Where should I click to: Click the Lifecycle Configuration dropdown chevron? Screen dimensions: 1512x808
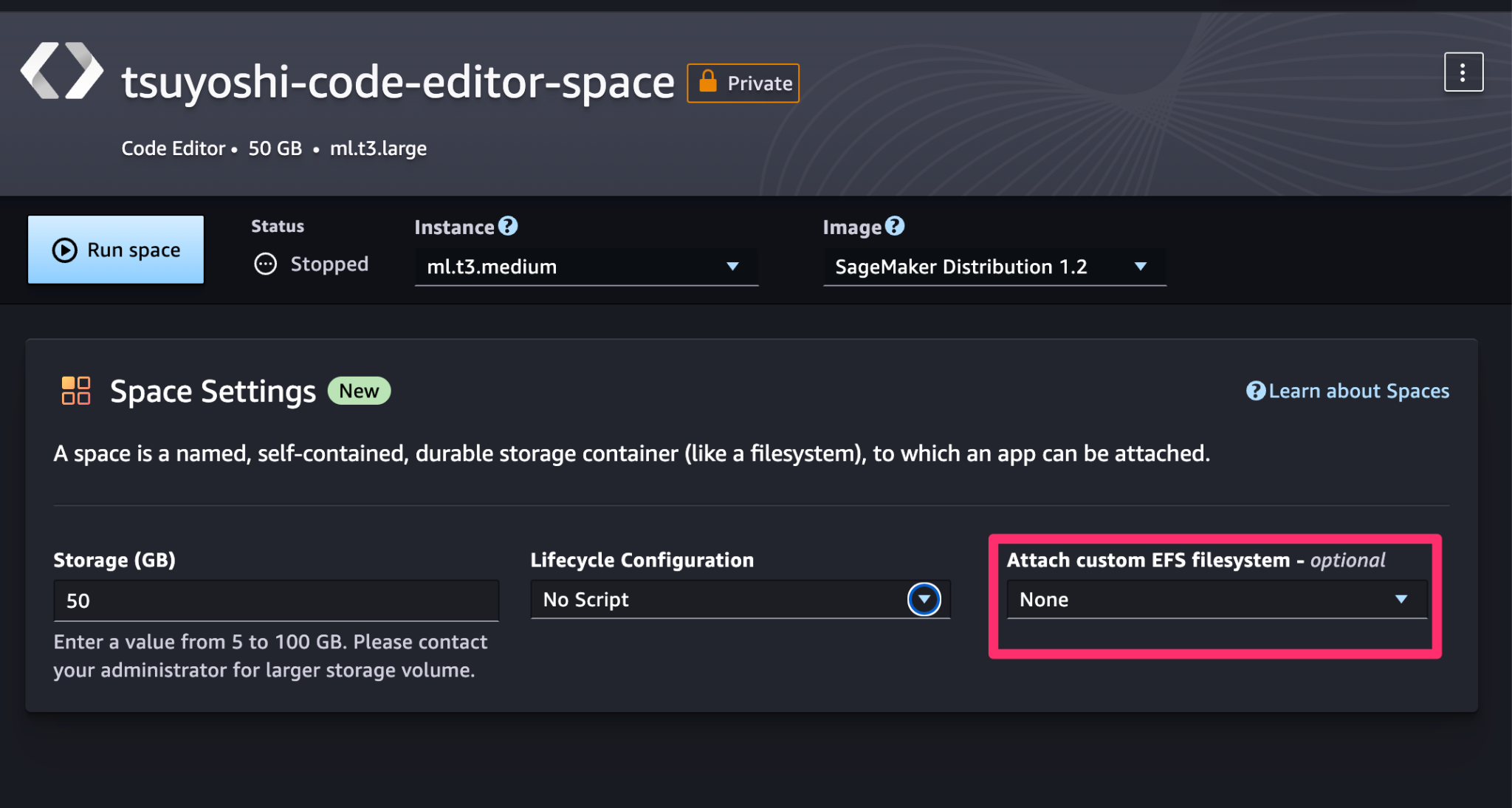click(924, 600)
